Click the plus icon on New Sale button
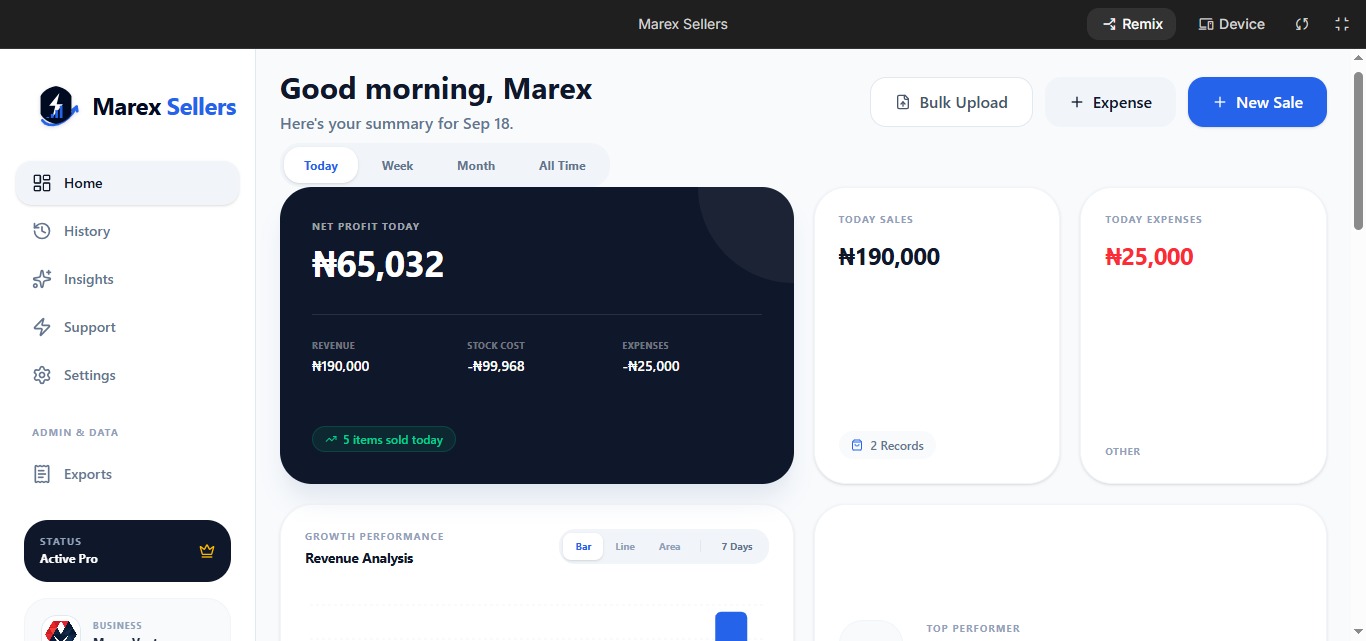Image resolution: width=1366 pixels, height=641 pixels. pyautogui.click(x=1219, y=102)
